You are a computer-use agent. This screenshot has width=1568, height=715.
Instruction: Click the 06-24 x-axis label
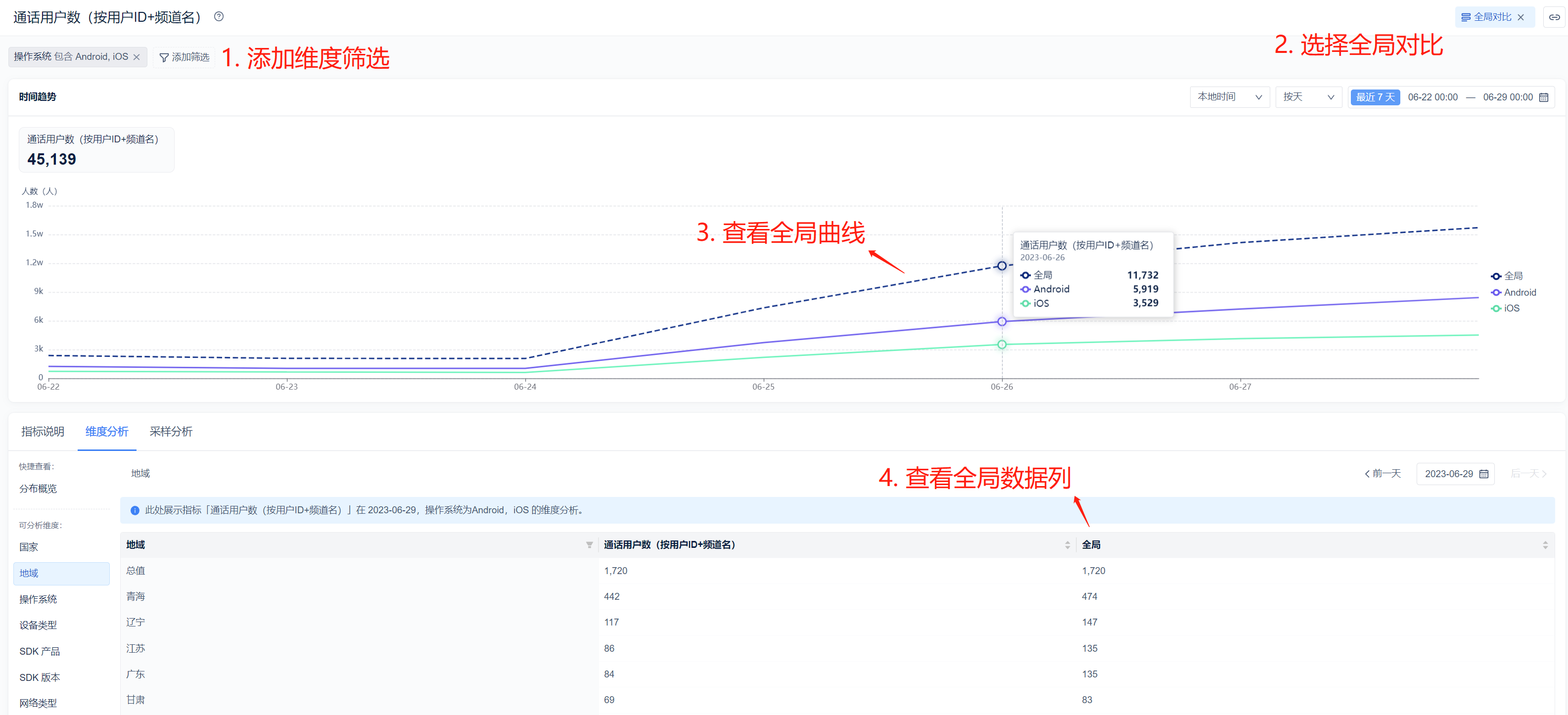pos(525,386)
